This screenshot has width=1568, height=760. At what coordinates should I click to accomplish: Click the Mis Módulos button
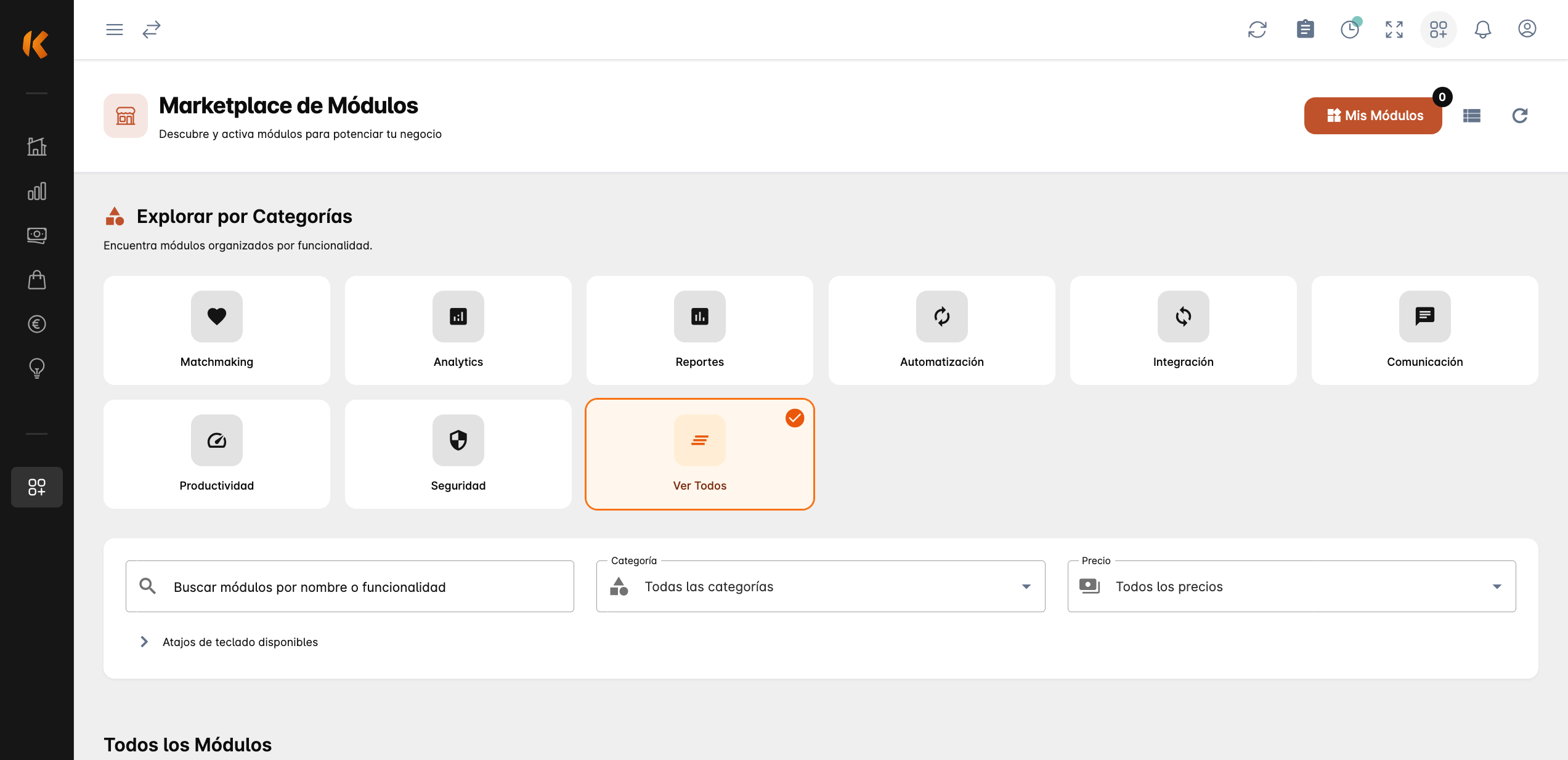[1373, 116]
